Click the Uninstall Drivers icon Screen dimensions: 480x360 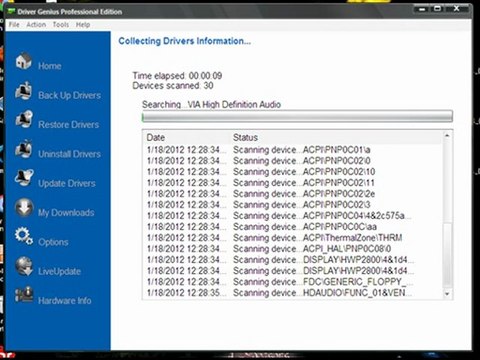tap(24, 149)
